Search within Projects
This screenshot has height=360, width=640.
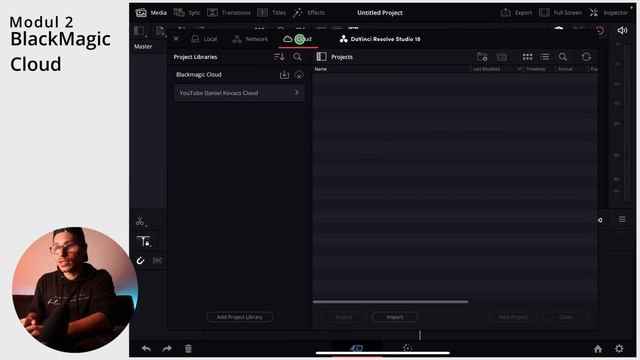(563, 57)
